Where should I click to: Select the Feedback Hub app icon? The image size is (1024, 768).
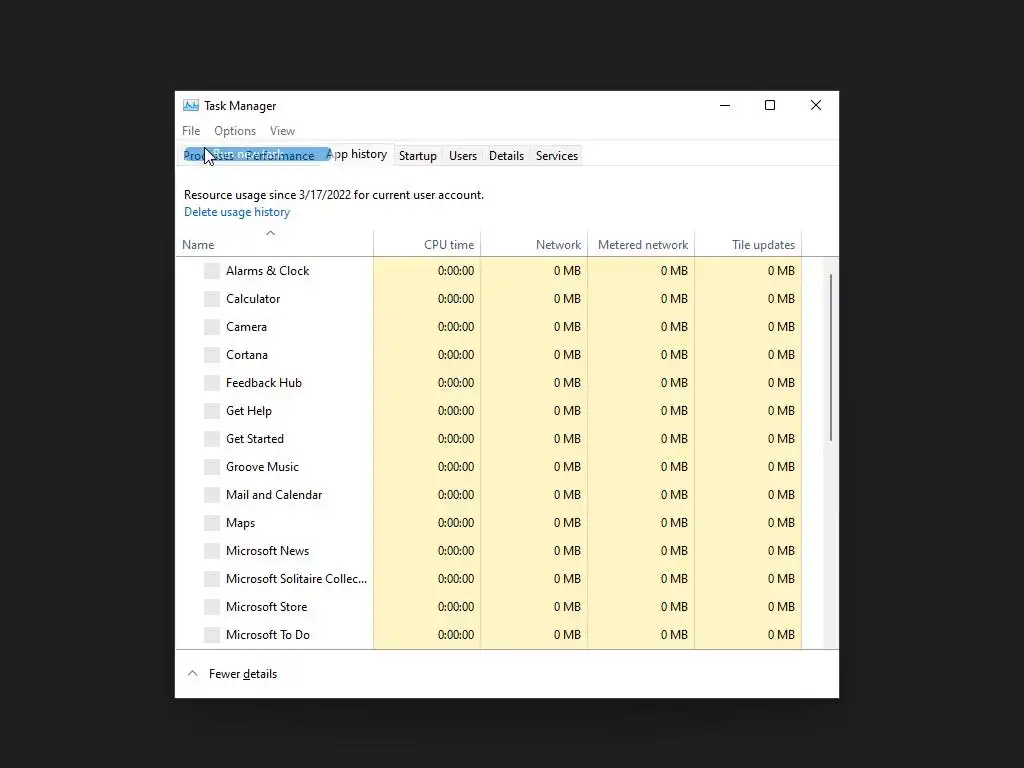tap(212, 383)
